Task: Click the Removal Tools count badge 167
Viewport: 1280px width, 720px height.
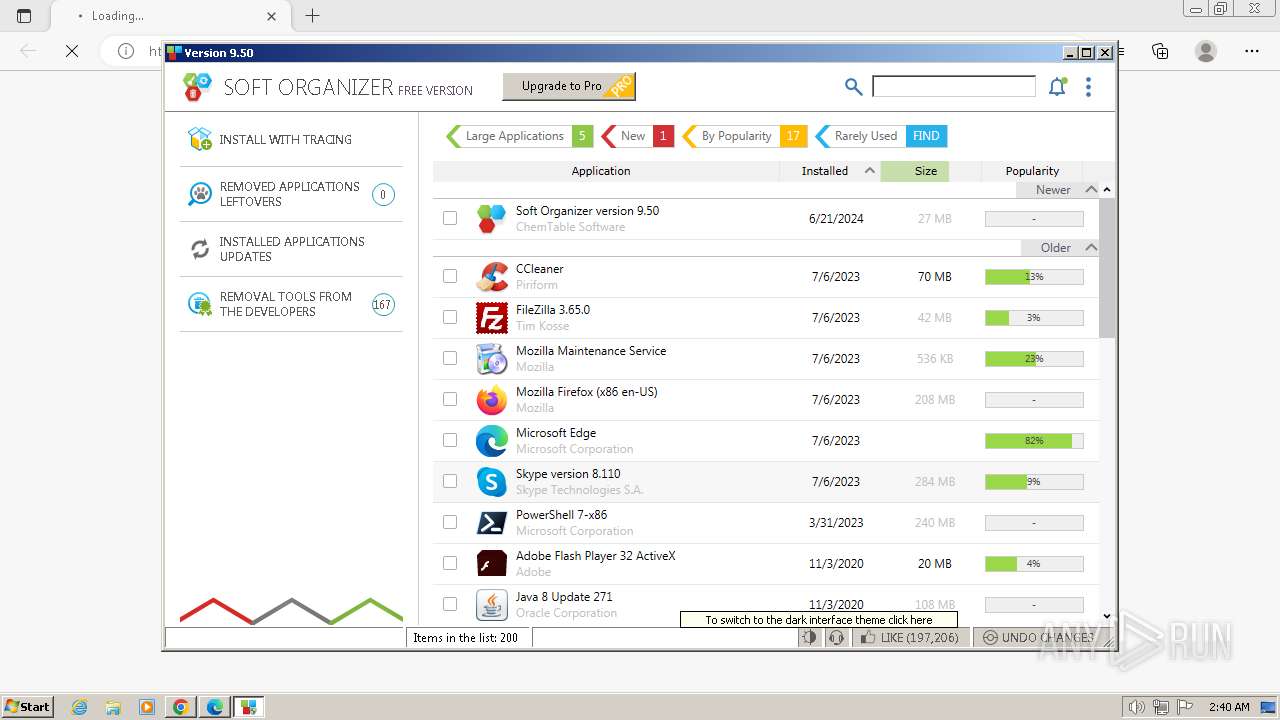Action: pos(383,304)
